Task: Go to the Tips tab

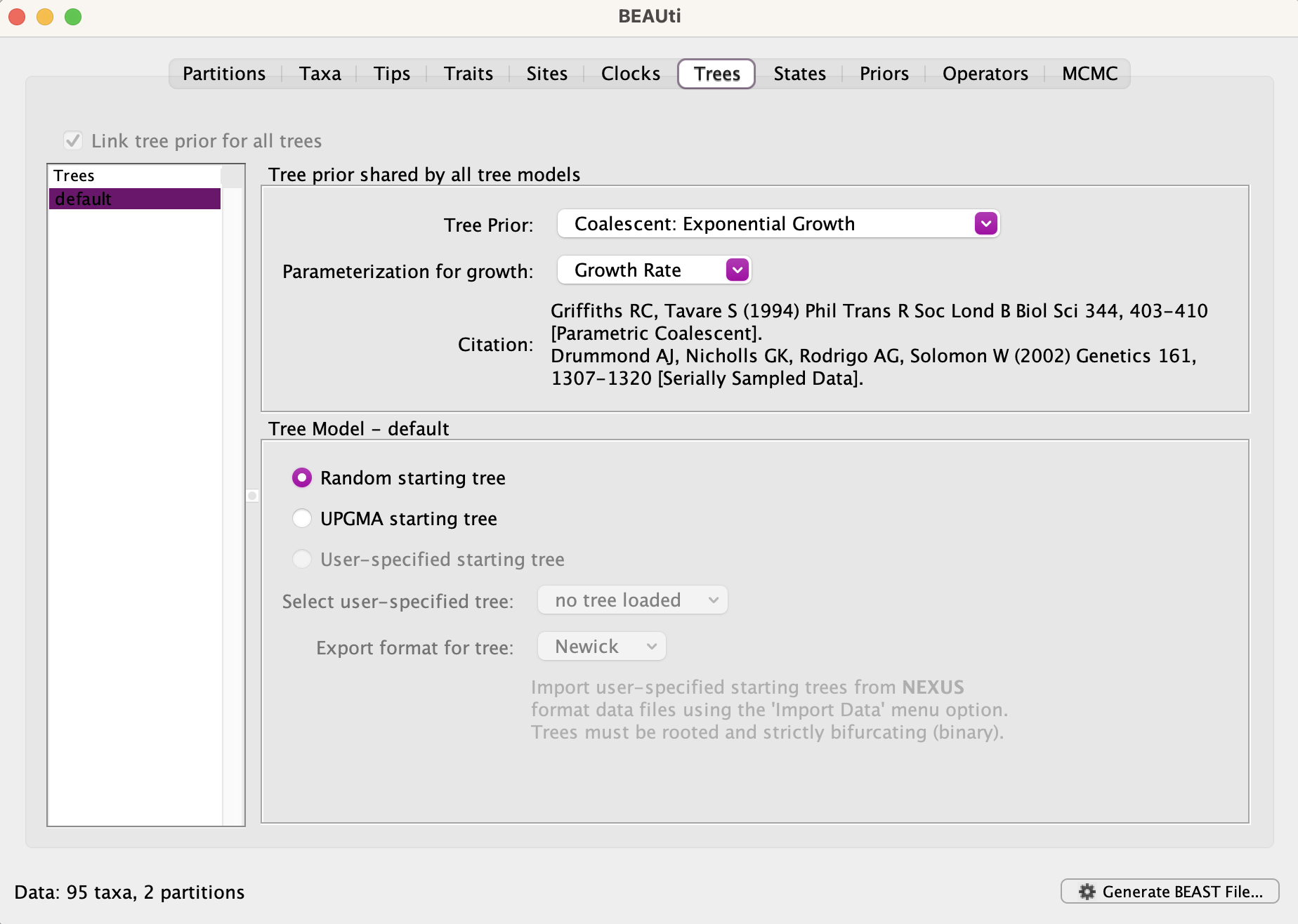Action: [391, 74]
